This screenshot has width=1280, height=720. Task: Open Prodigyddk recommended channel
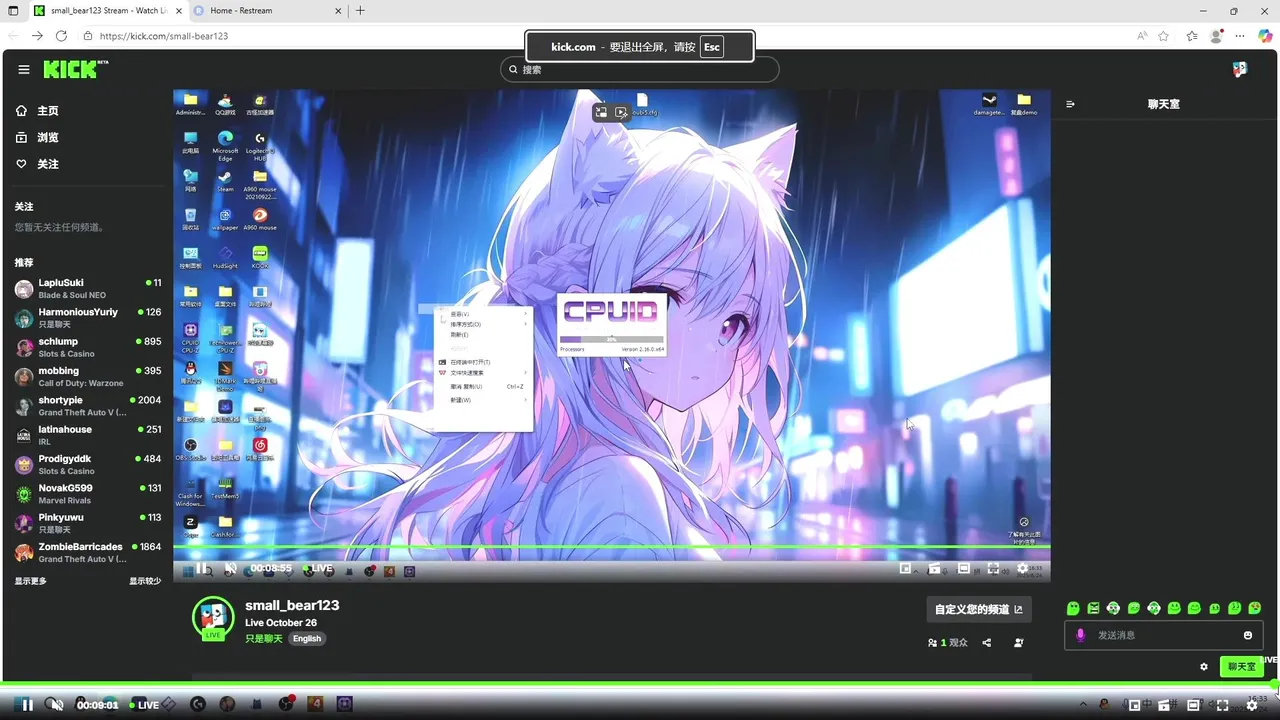pyautogui.click(x=88, y=465)
